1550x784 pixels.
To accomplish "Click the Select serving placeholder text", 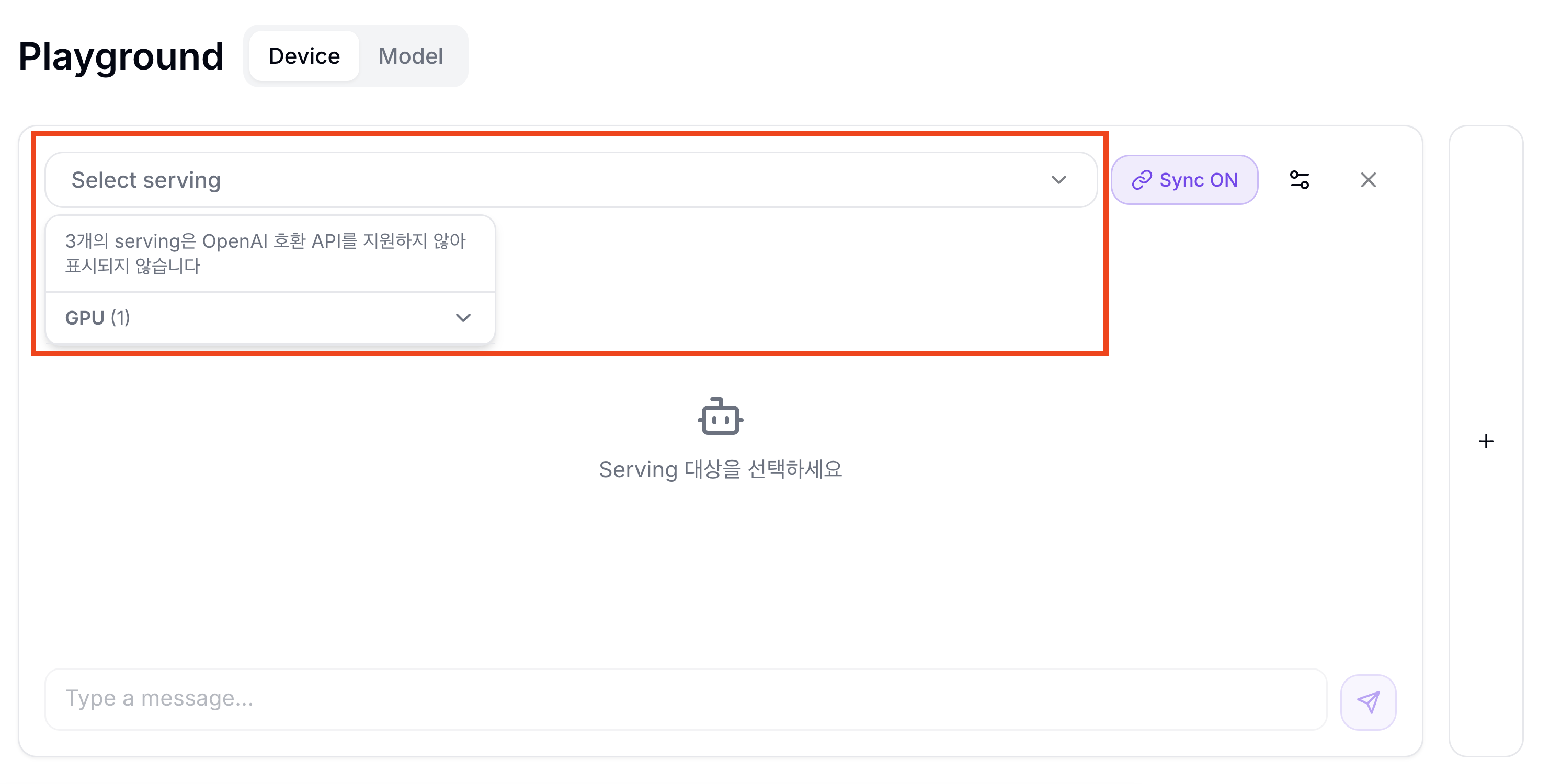I will (x=146, y=180).
